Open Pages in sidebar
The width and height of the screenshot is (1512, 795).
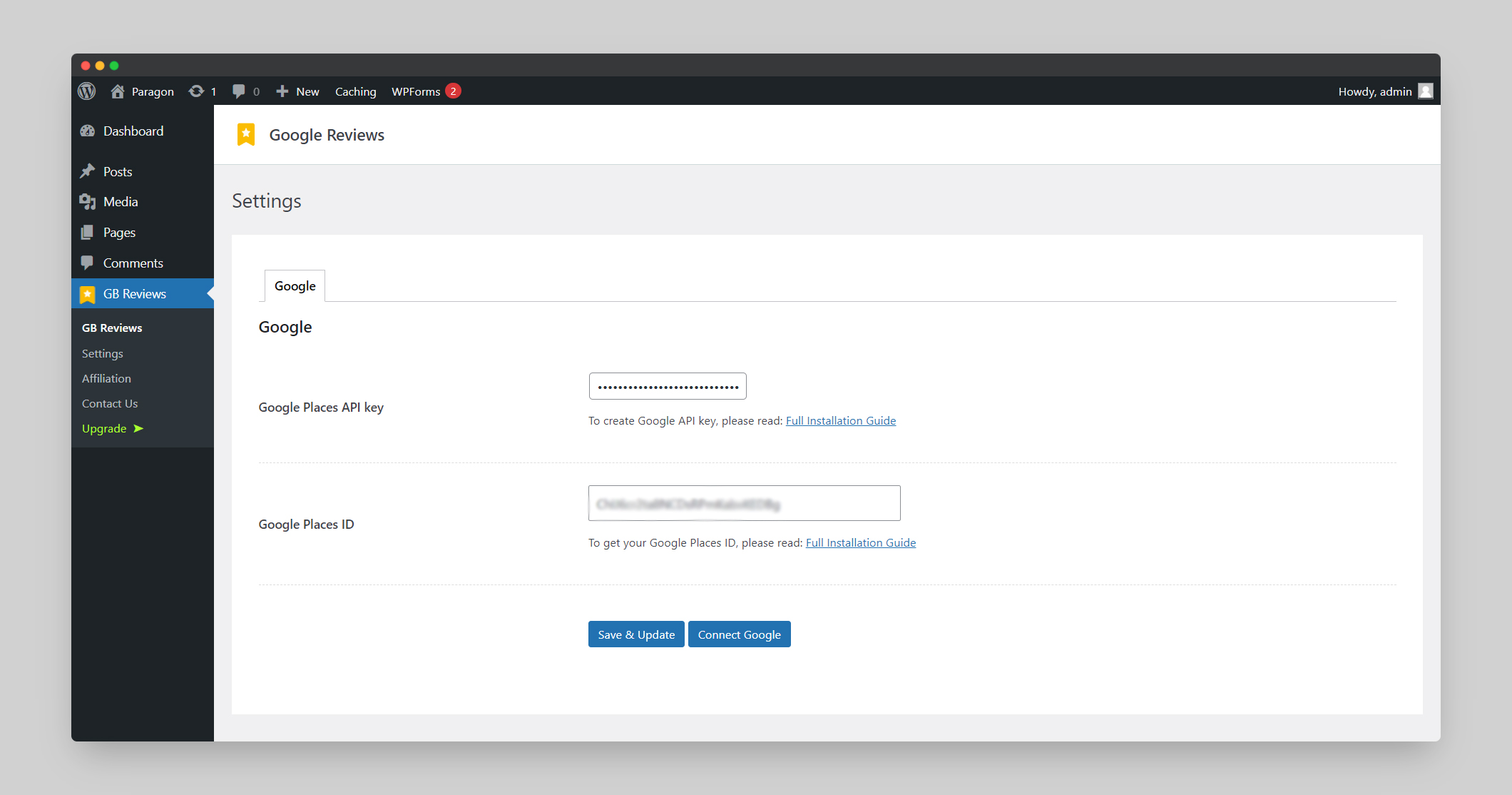[x=119, y=233]
